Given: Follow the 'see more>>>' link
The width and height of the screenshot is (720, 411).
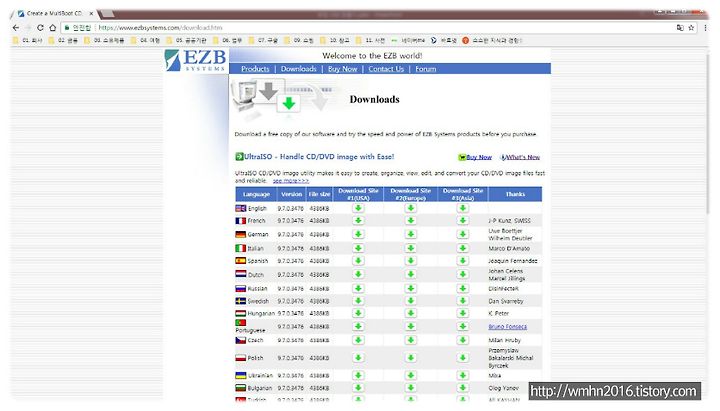Looking at the screenshot, I should (291, 181).
